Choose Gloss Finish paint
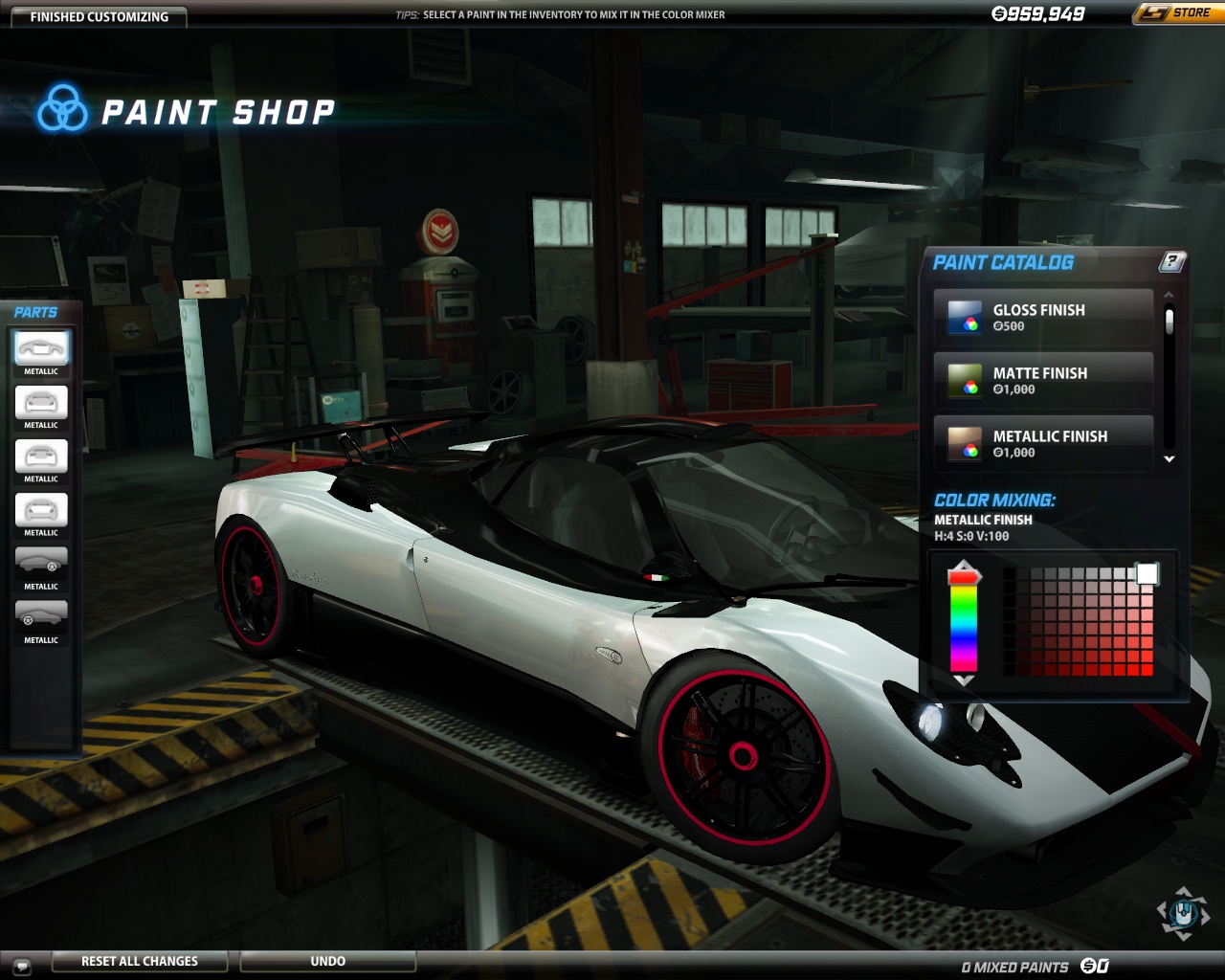The height and width of the screenshot is (980, 1225). point(1043,318)
